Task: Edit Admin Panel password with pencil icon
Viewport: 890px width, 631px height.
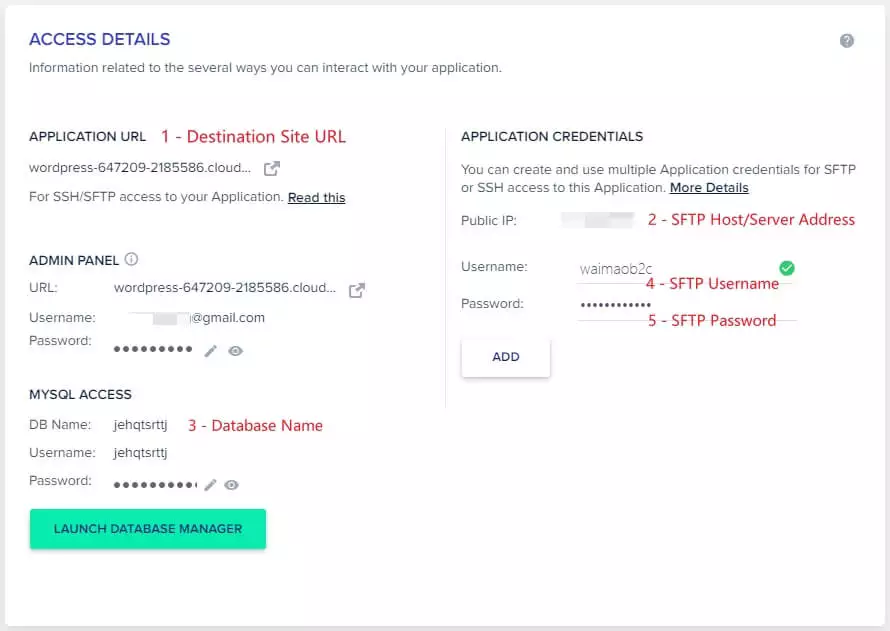Action: [x=210, y=351]
